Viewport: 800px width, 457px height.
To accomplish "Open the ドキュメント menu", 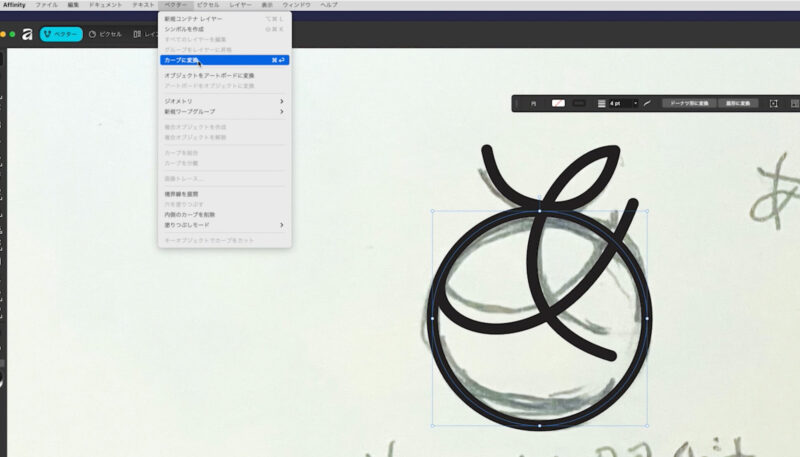I will pyautogui.click(x=105, y=5).
